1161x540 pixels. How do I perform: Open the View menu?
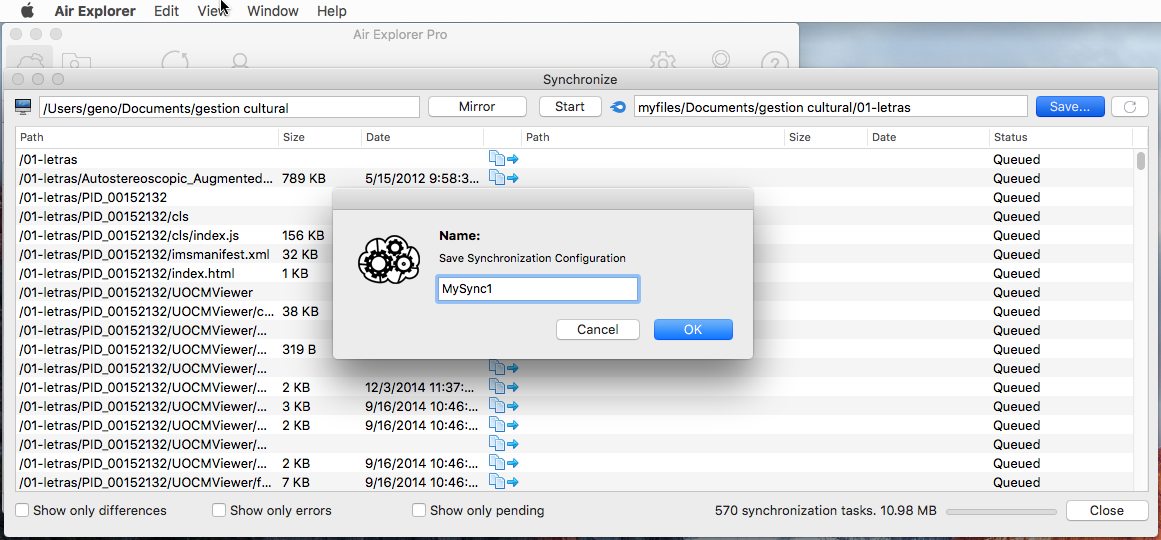click(213, 11)
